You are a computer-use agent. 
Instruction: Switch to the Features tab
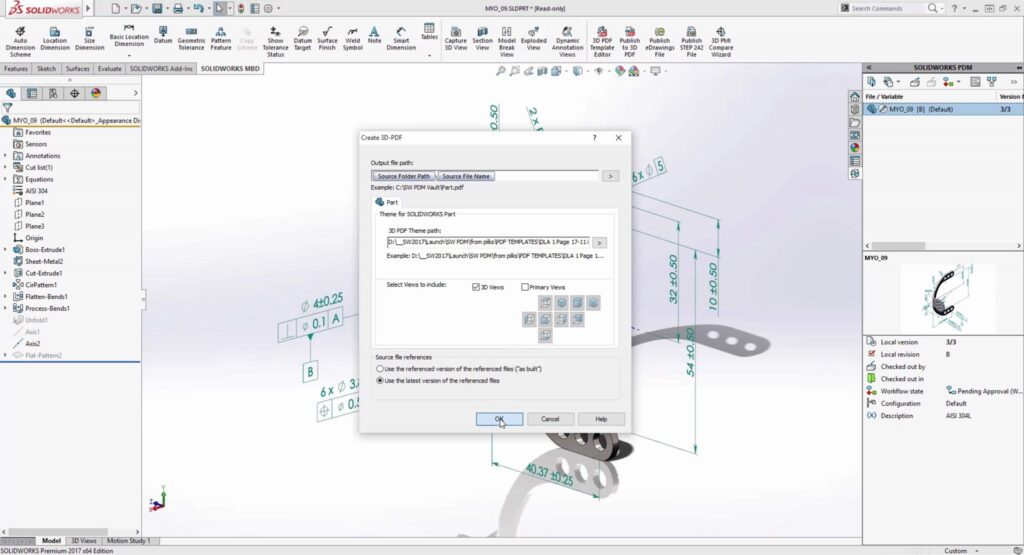[16, 69]
